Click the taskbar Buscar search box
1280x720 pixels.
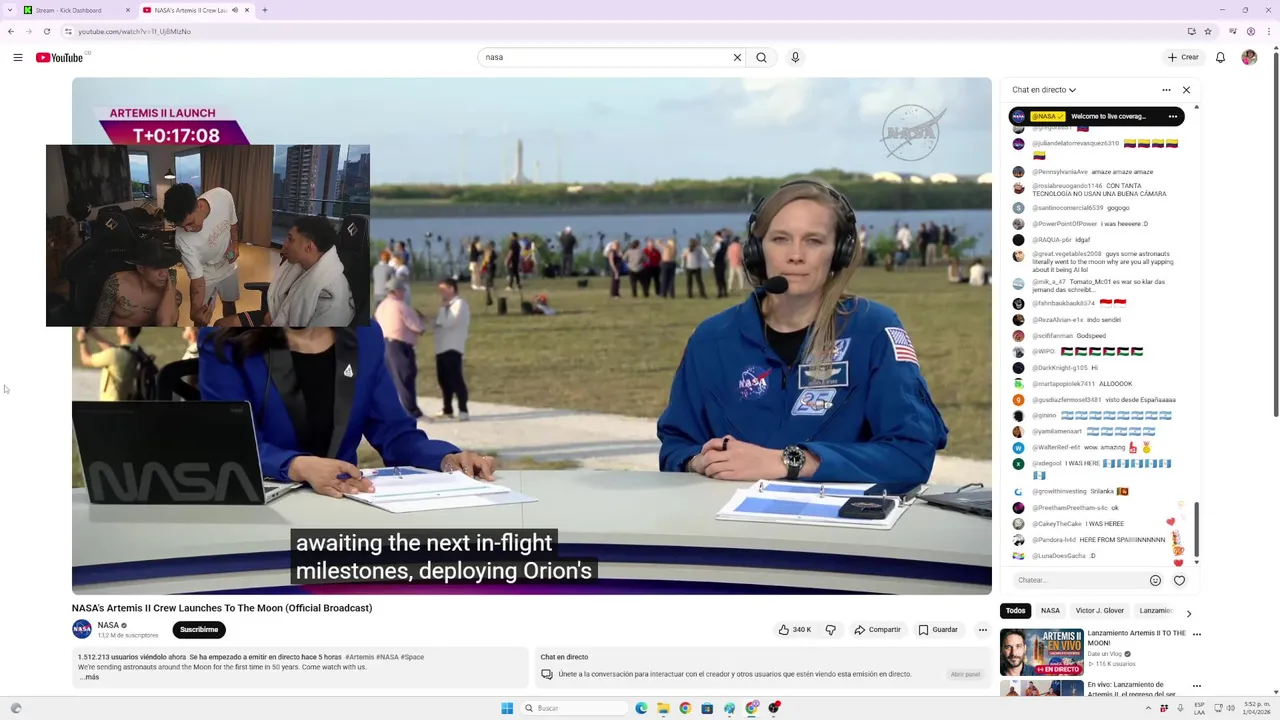pyautogui.click(x=575, y=708)
